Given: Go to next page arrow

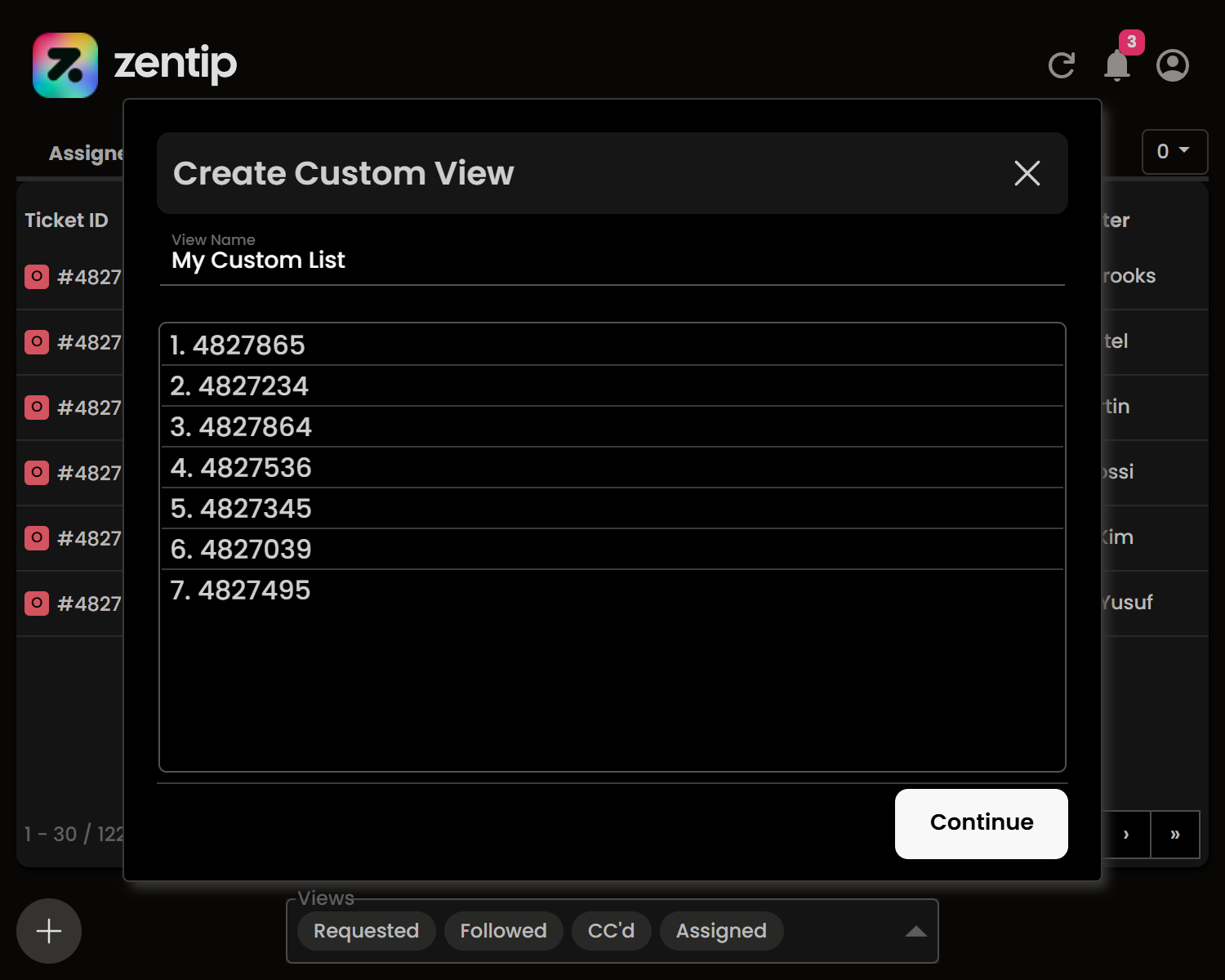Looking at the screenshot, I should [x=1126, y=835].
